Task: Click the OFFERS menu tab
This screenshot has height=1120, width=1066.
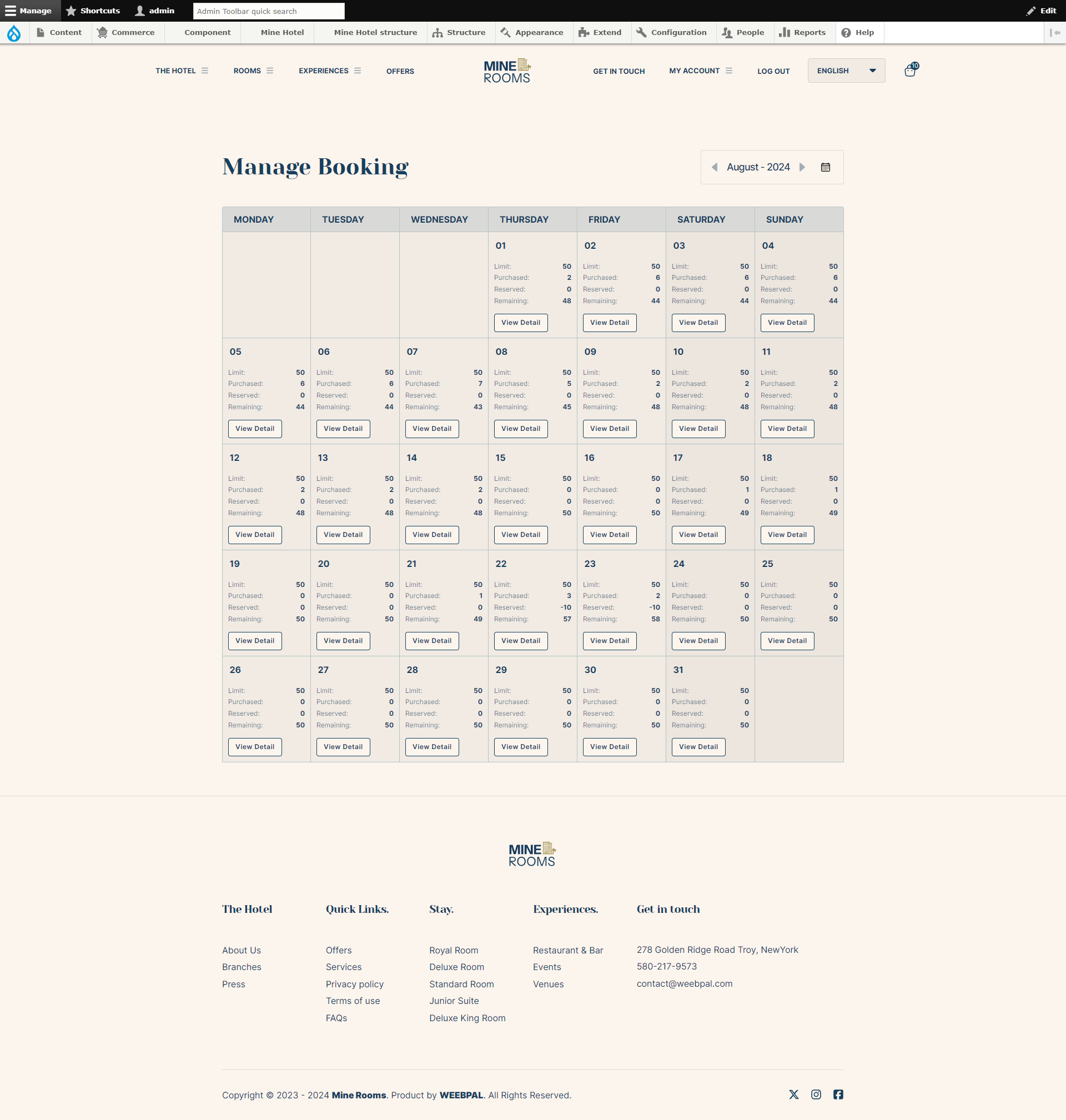Action: click(x=400, y=71)
